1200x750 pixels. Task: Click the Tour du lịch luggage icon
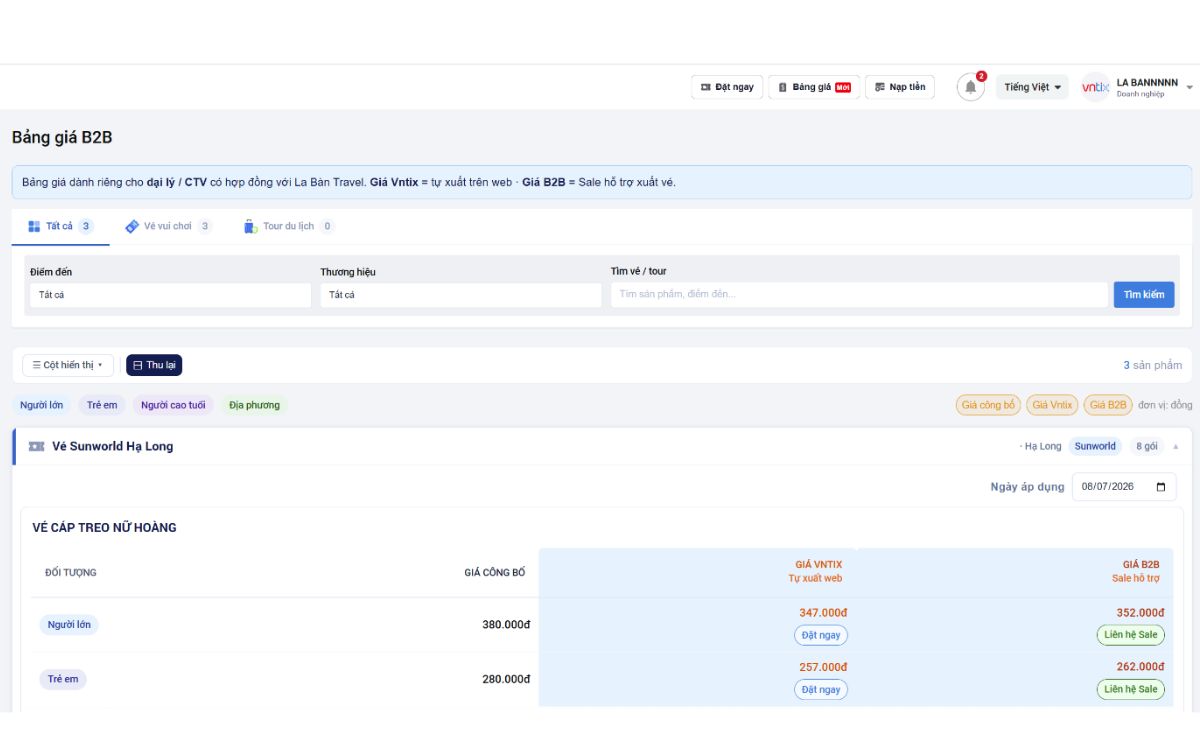[x=250, y=226]
